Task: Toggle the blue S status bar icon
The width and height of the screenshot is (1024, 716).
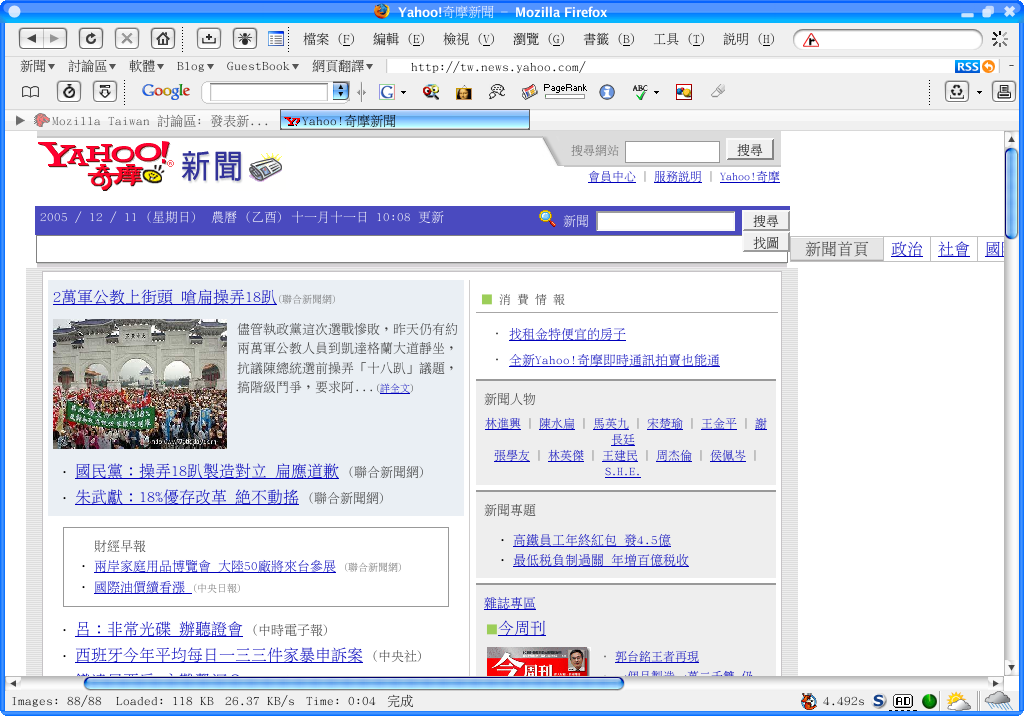Action: click(x=879, y=701)
